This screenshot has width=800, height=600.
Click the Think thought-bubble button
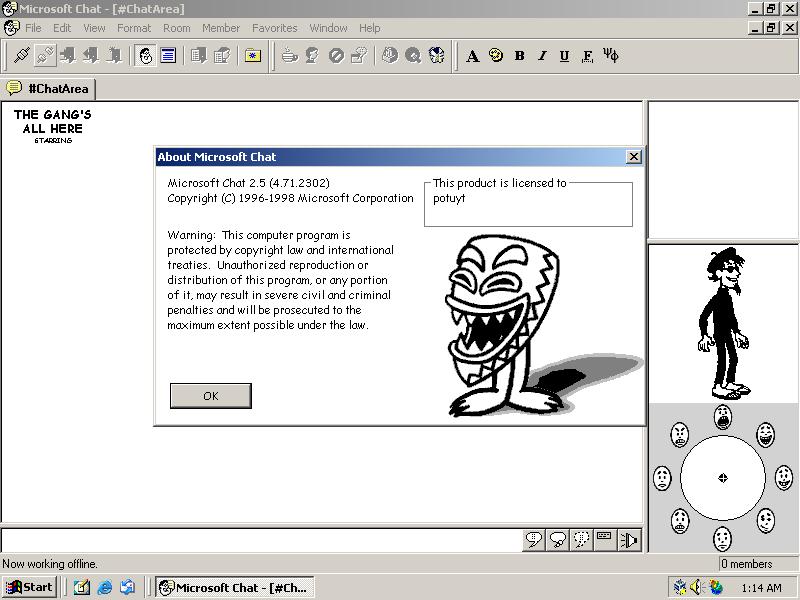click(558, 540)
